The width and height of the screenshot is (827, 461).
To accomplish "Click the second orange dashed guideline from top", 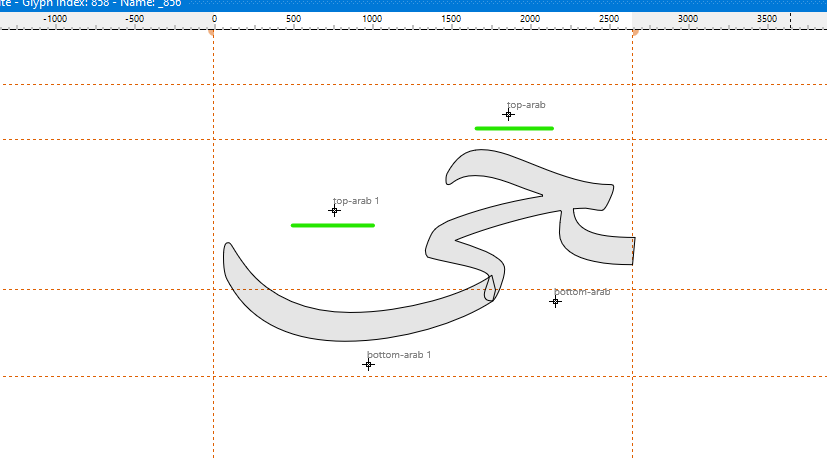I will point(100,140).
